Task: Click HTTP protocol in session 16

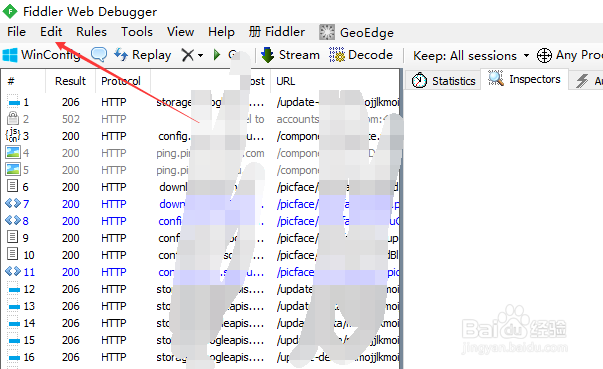Action: (x=113, y=357)
